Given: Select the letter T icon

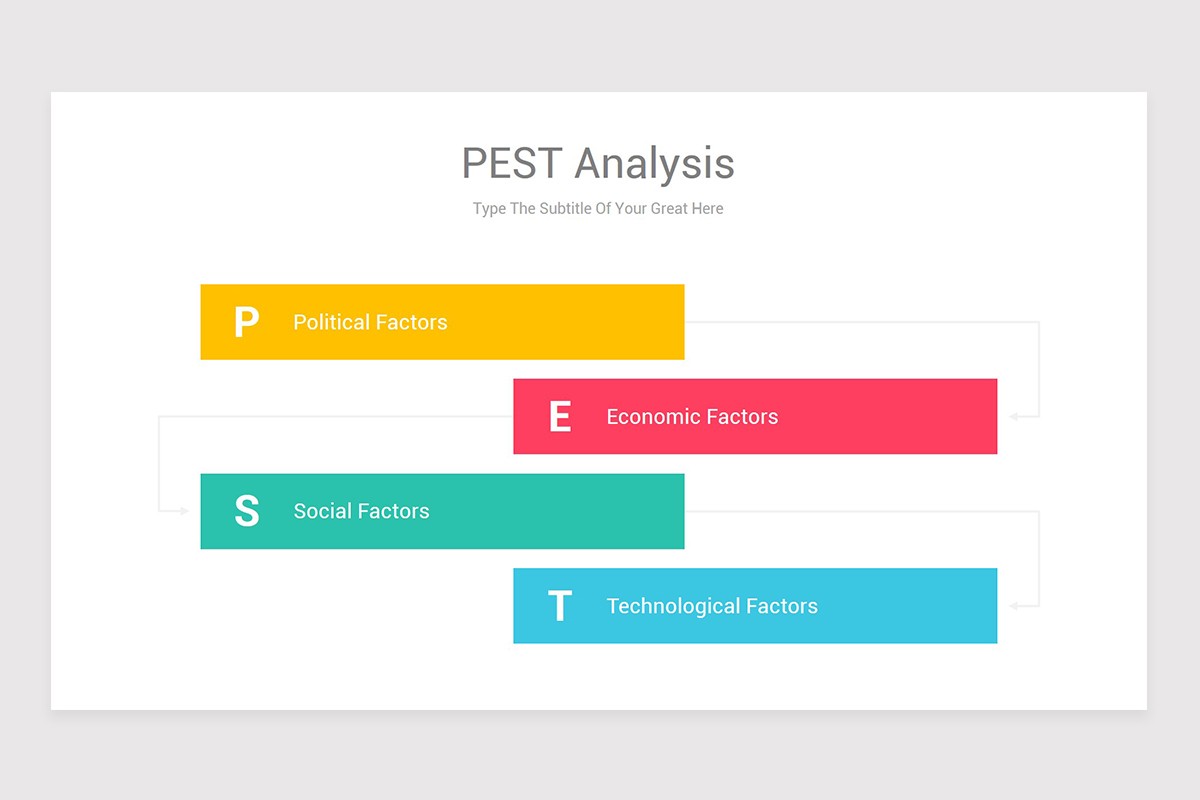Looking at the screenshot, I should coord(560,606).
